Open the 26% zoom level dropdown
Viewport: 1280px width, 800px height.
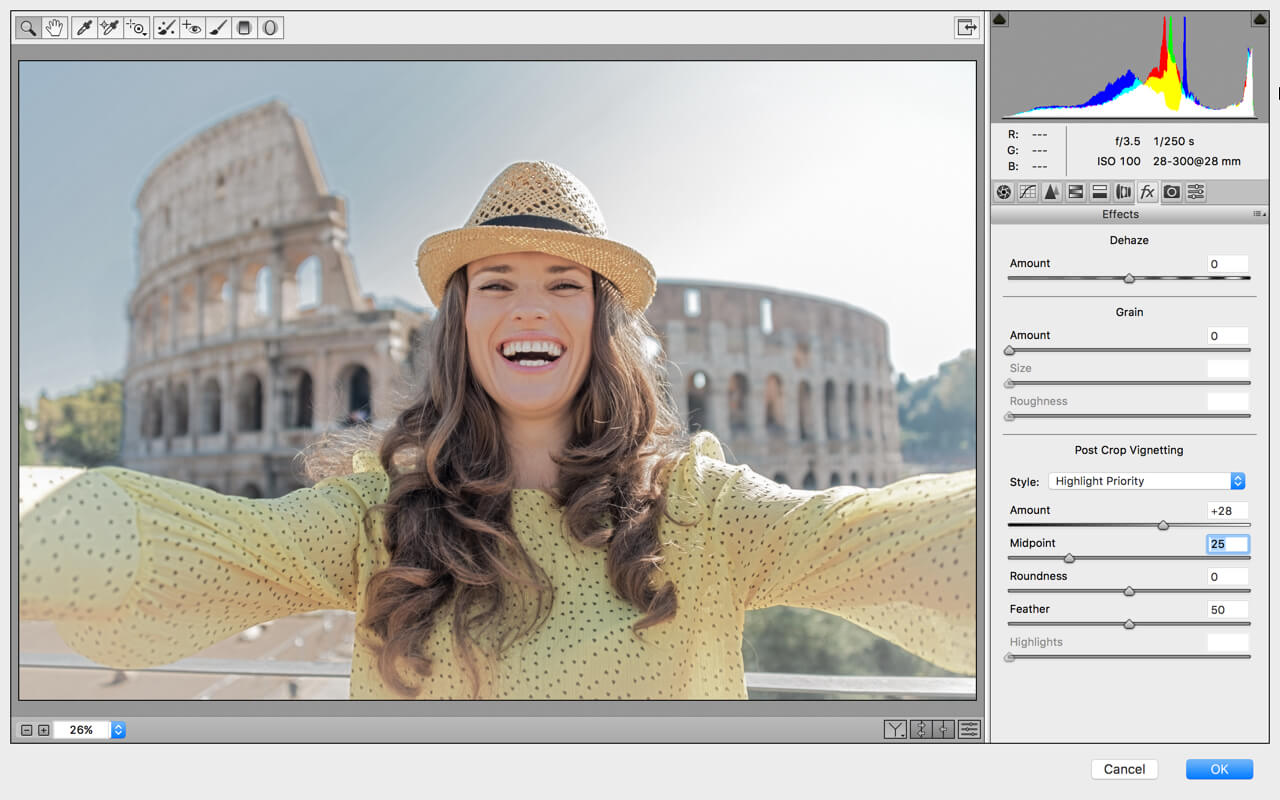click(x=118, y=730)
